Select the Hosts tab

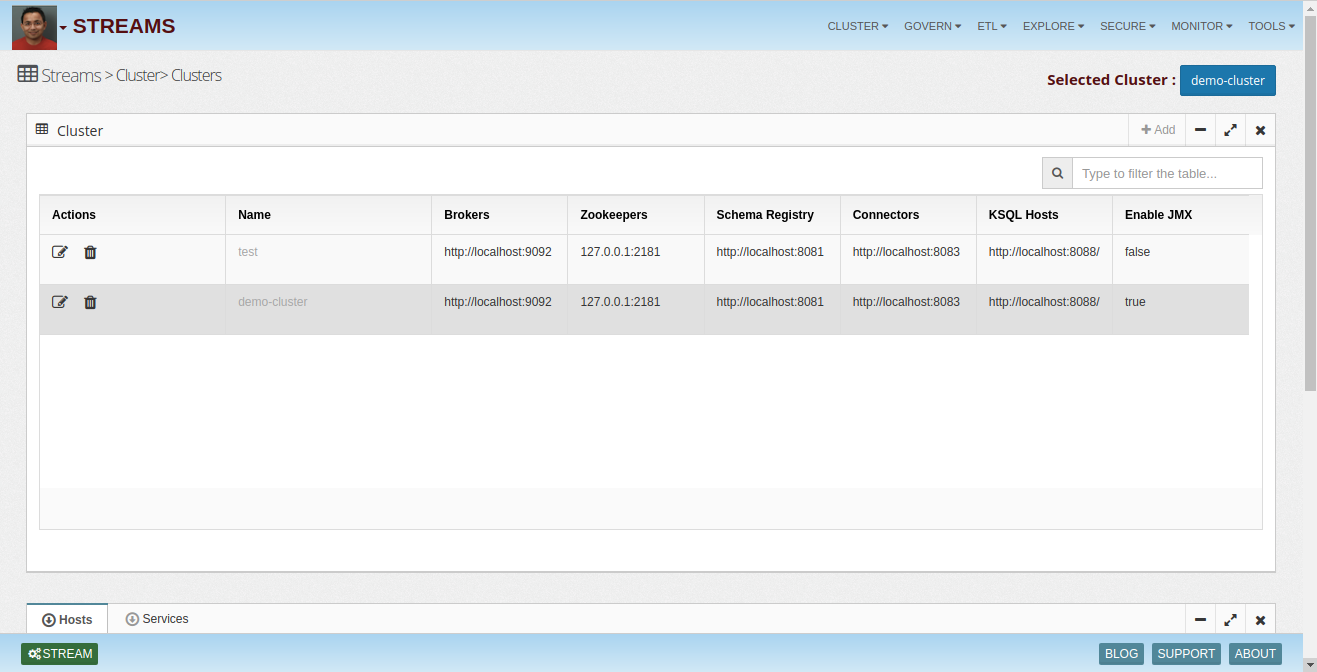point(67,620)
